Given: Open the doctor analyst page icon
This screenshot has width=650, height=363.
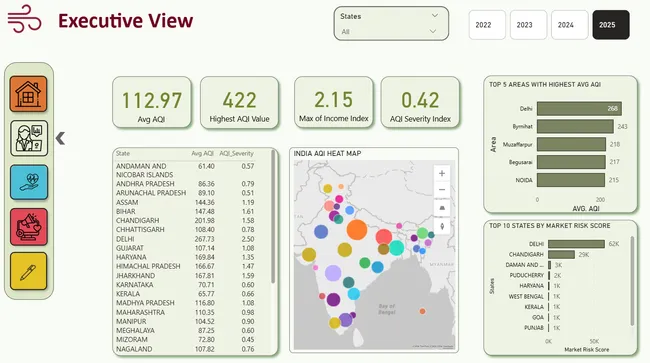Looking at the screenshot, I should pos(29,138).
